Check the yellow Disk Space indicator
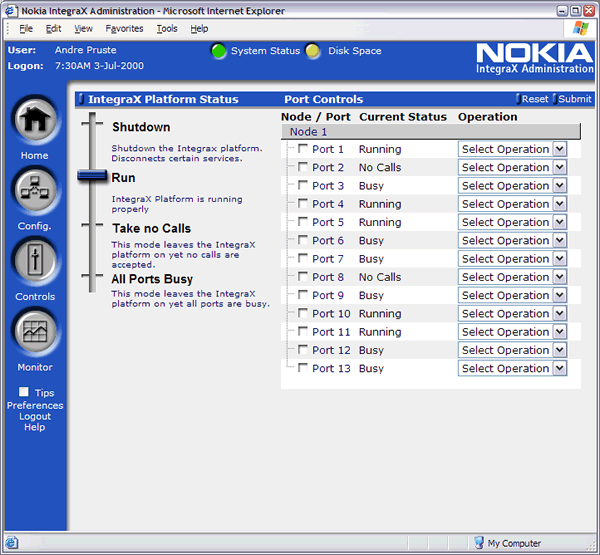Image resolution: width=600 pixels, height=555 pixels. coord(313,51)
